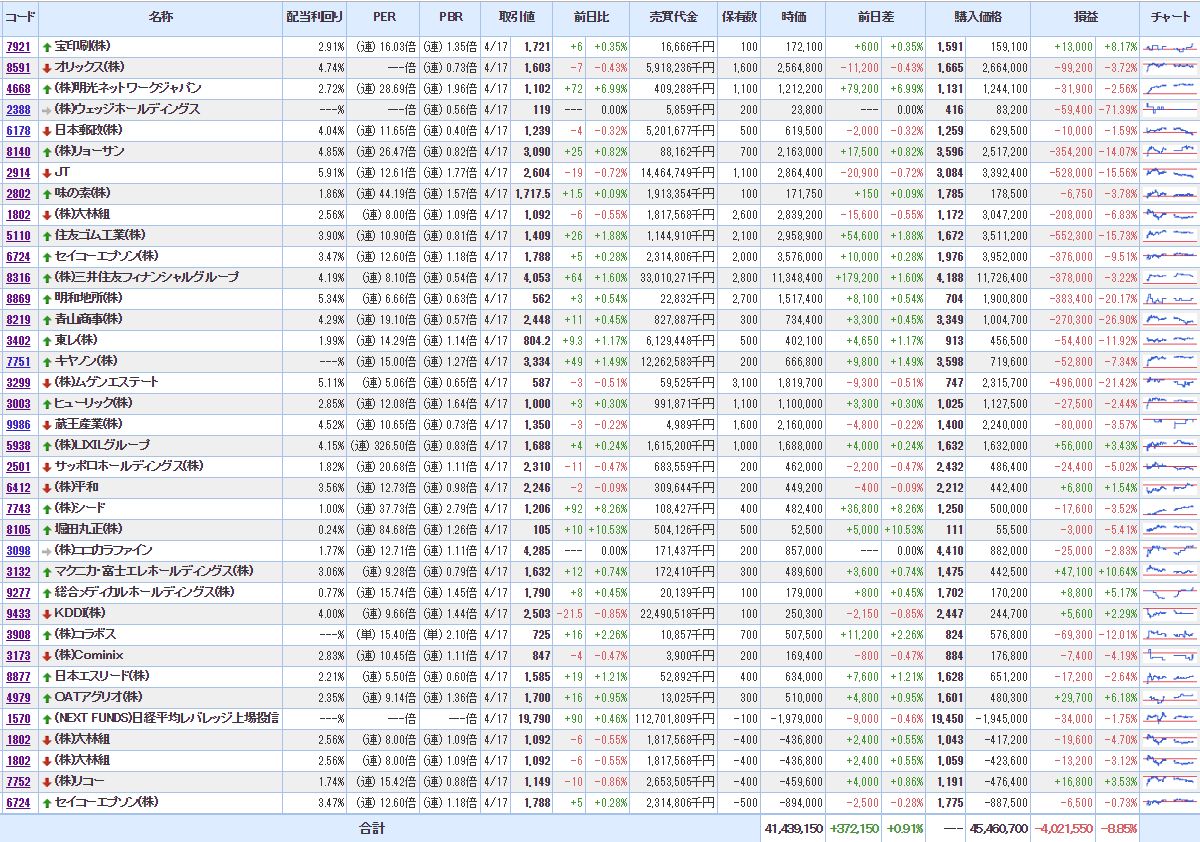Click the red down arrow beside (株)リコー

47,782
